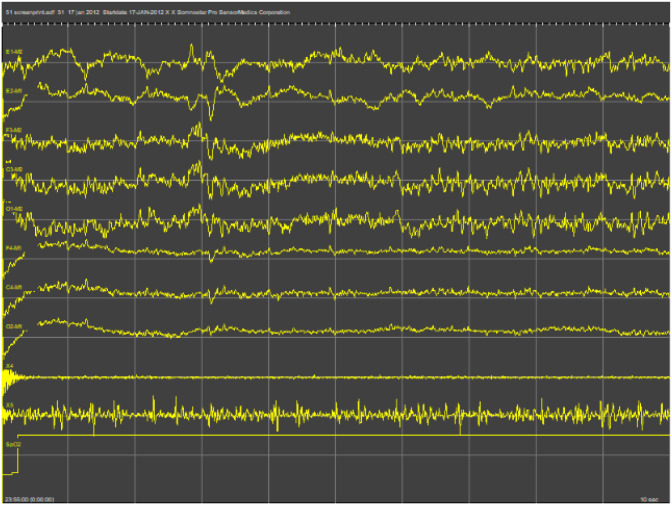Select the O1-M2 channel label
This screenshot has width=672, height=505.
[14, 209]
